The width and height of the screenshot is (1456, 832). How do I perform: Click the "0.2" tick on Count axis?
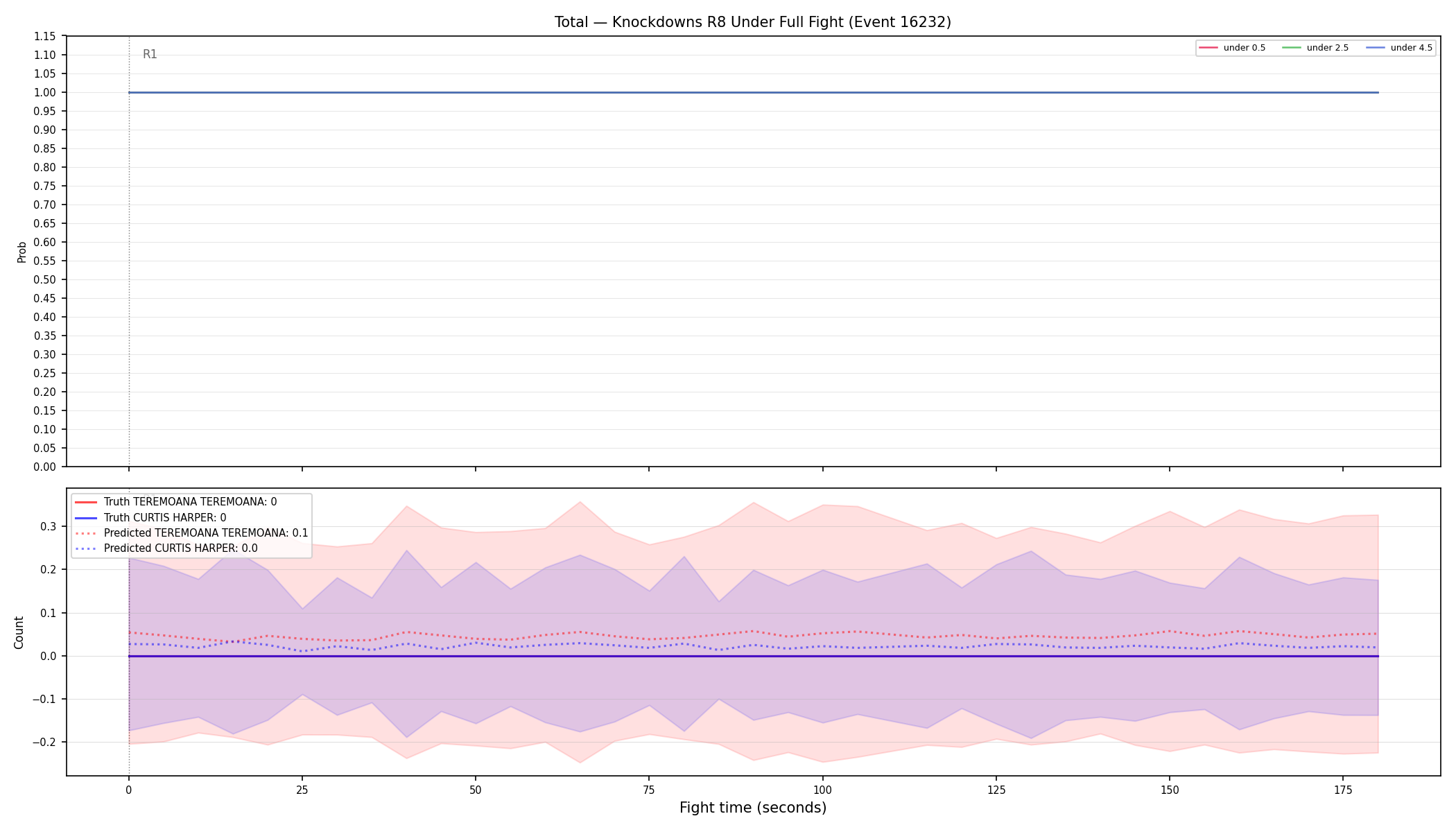pos(49,569)
